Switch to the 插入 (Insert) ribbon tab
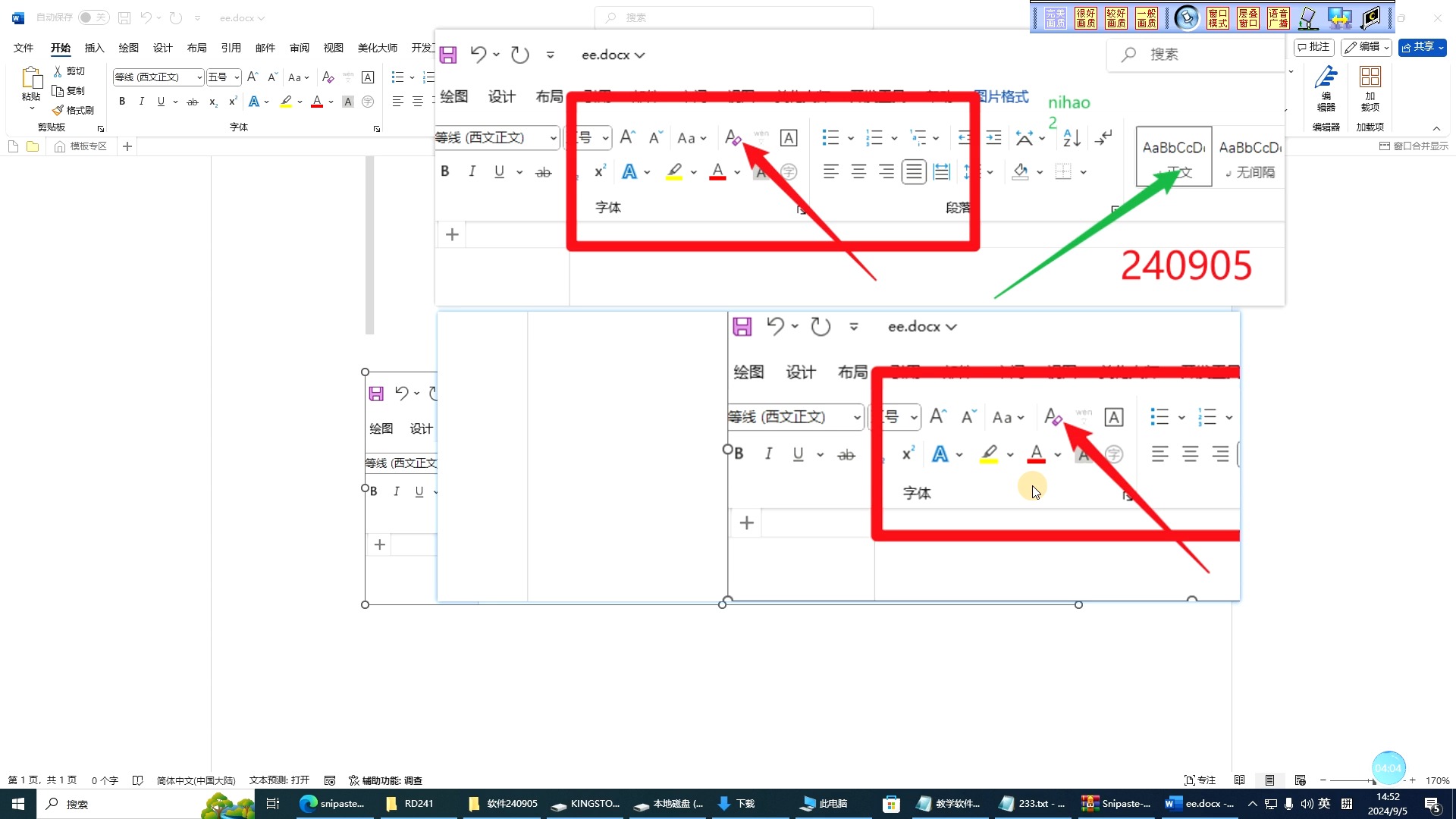The width and height of the screenshot is (1456, 819). pos(94,48)
